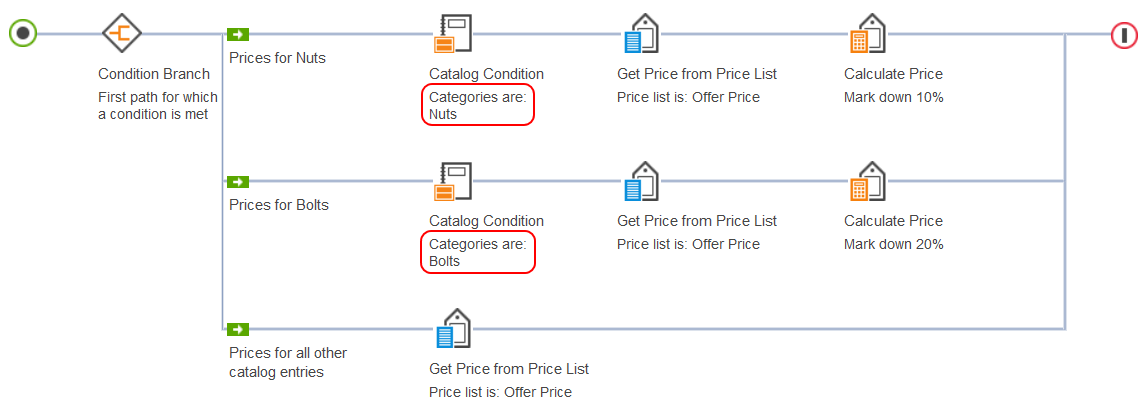Select the Bolts path green arrow
Viewport: 1148px width, 412px height.
click(237, 182)
